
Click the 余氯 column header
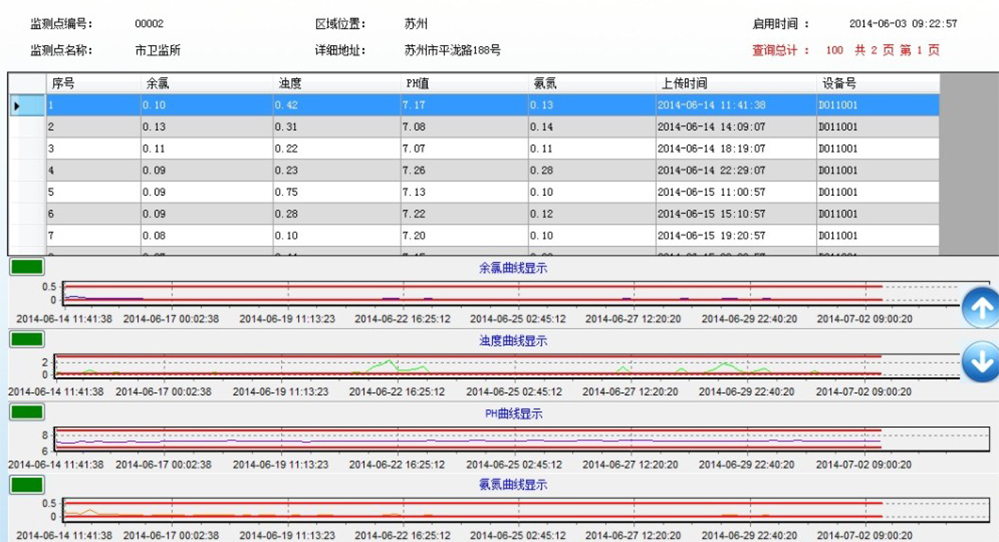coord(206,84)
